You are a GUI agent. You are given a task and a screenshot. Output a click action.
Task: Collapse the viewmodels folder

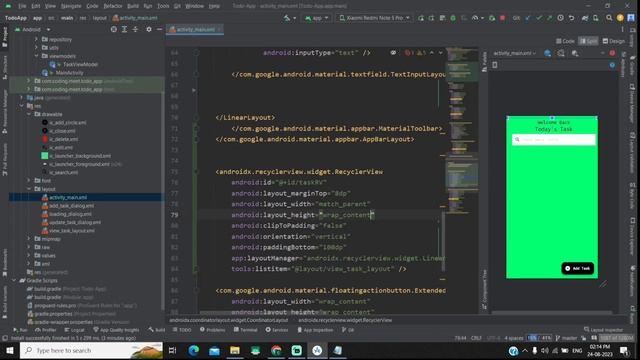(x=36, y=56)
